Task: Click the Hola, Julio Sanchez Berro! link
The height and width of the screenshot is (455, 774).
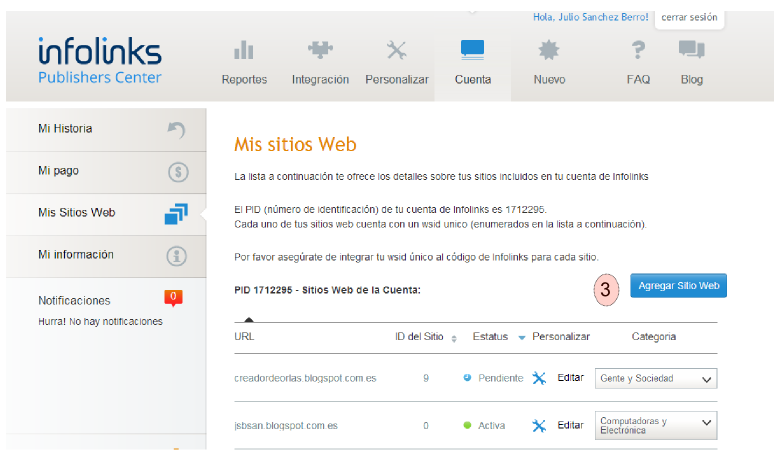Action: coord(590,17)
